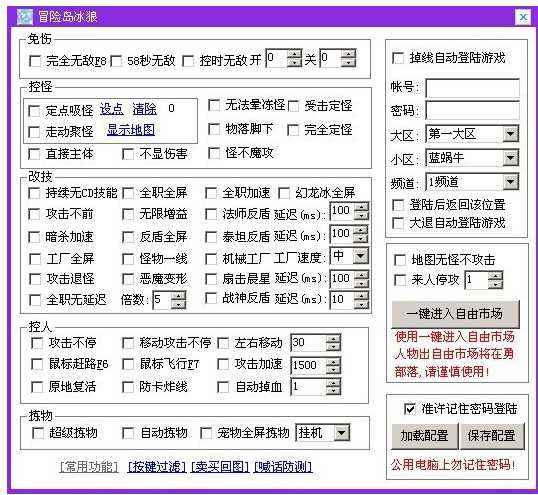
Task: Enable 控时无敌 checkbox
Action: tap(188, 61)
